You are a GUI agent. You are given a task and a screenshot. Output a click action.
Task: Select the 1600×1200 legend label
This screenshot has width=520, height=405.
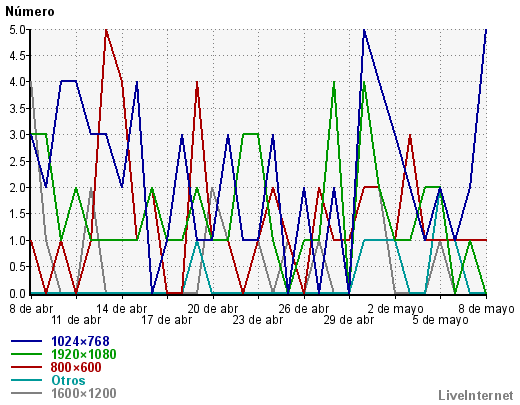pyautogui.click(x=84, y=393)
